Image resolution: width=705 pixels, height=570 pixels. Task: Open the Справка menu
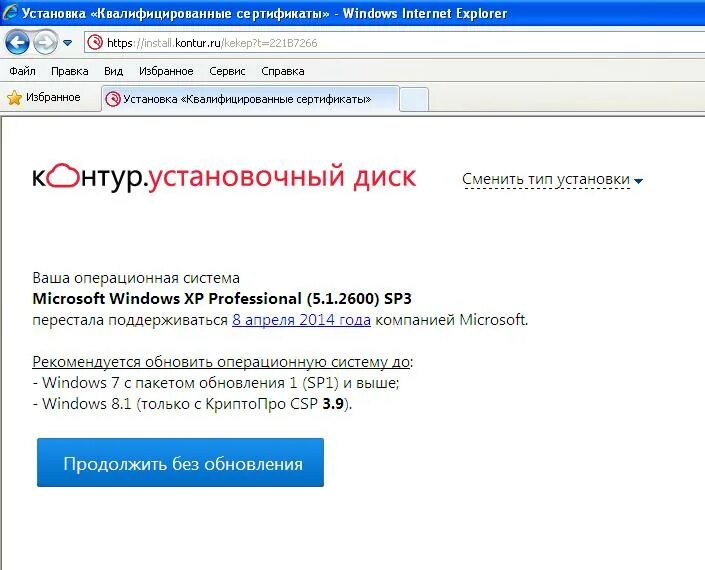pos(282,71)
